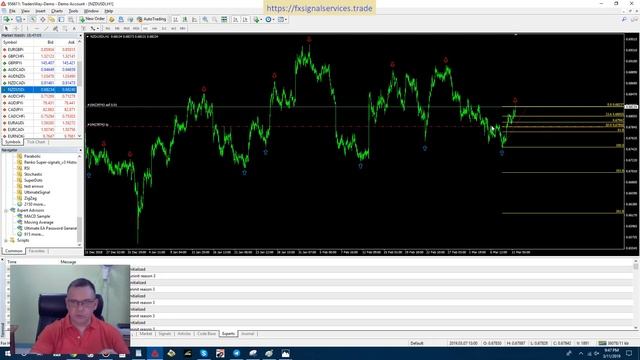Select the cursor arrow tool
This screenshot has width=640, height=360.
click(6, 28)
